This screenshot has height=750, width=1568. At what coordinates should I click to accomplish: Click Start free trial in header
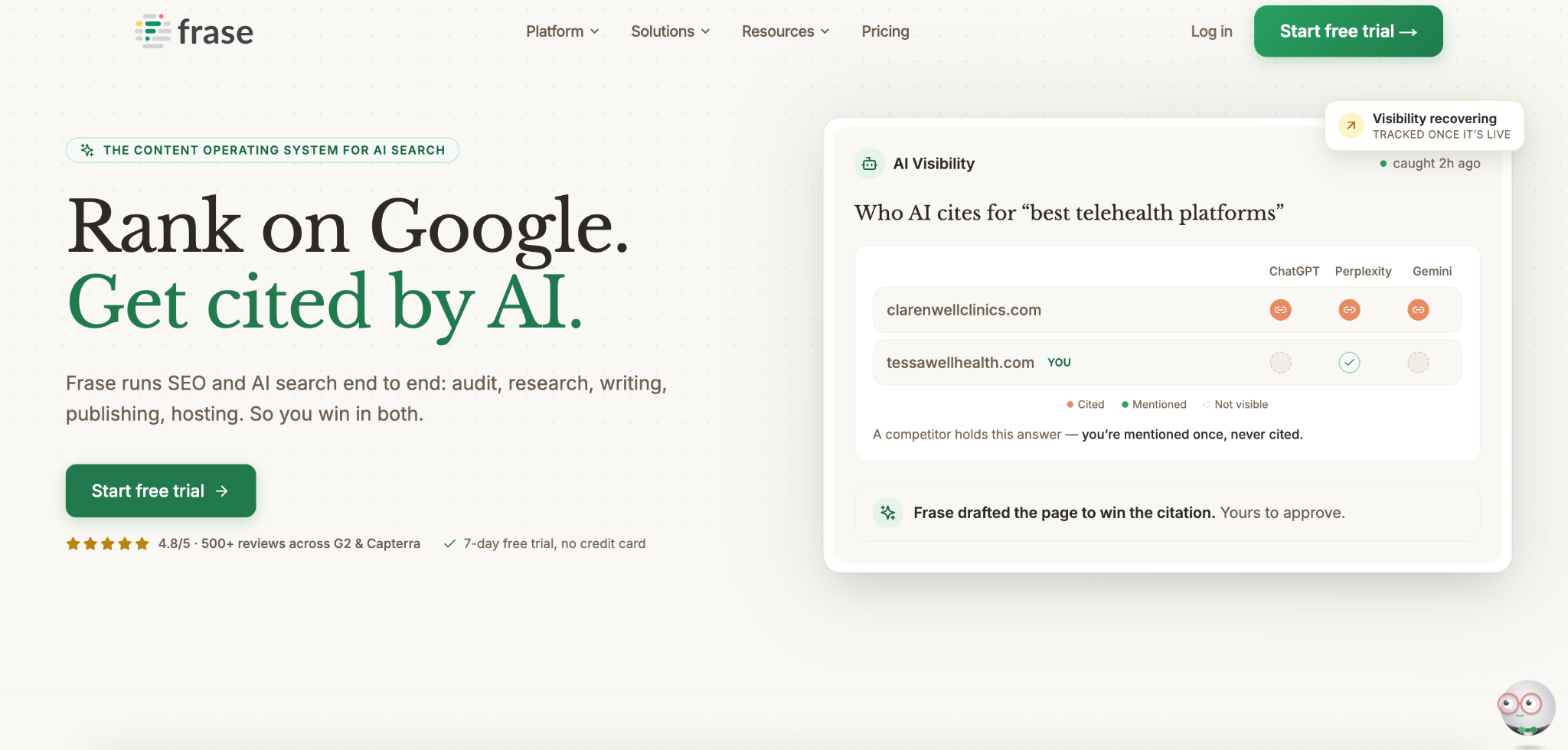pos(1348,31)
